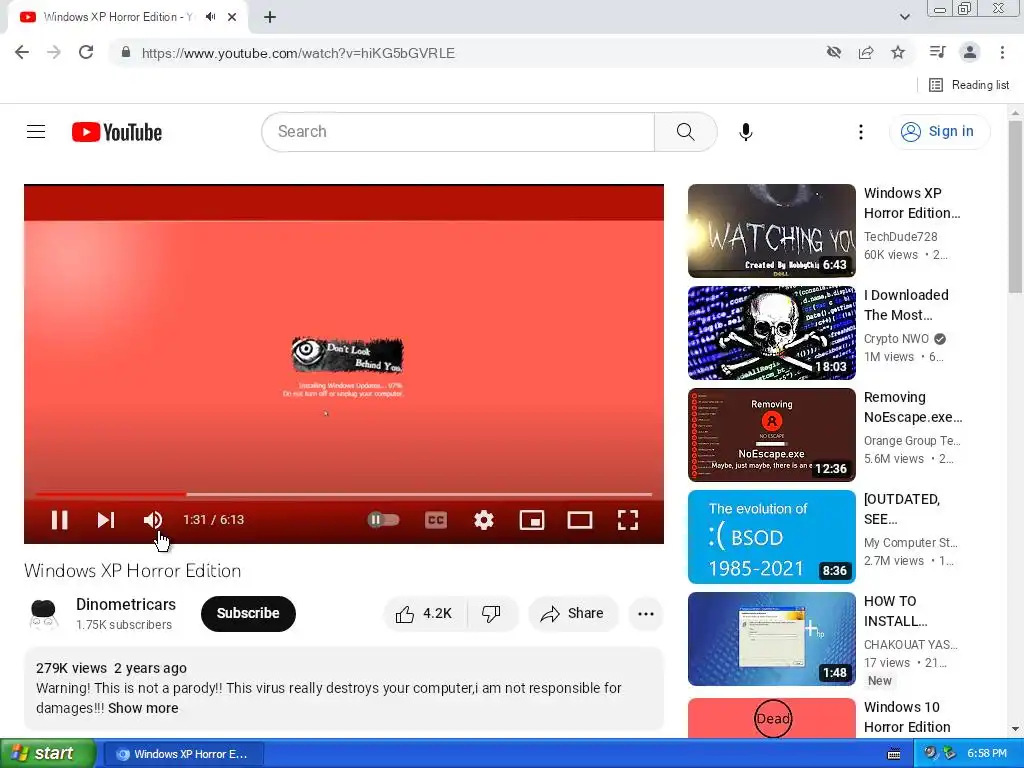Open video settings gear
Image resolution: width=1024 pixels, height=768 pixels.
pyautogui.click(x=484, y=520)
